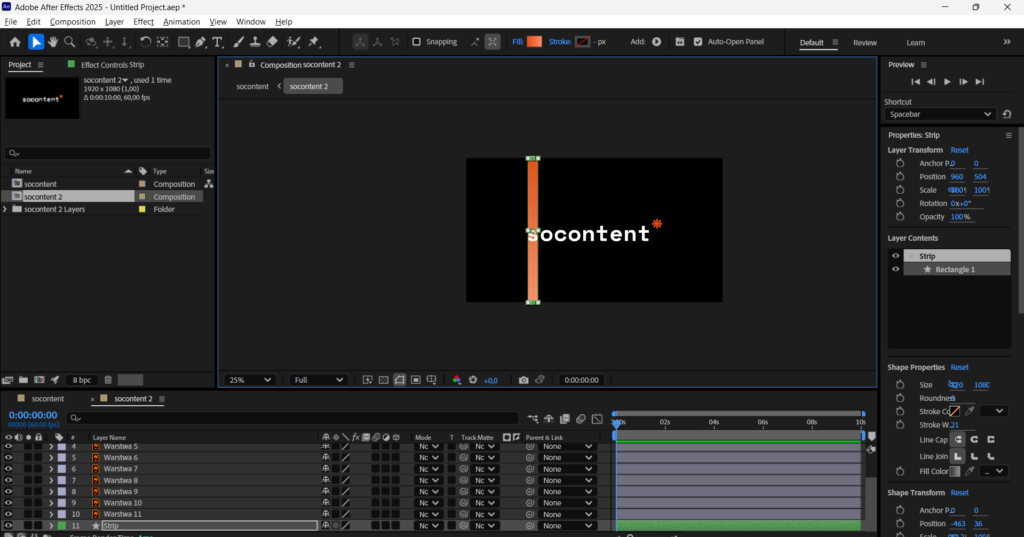Toggle visibility of Strip in Layer Contents
The image size is (1024, 537).
point(895,256)
